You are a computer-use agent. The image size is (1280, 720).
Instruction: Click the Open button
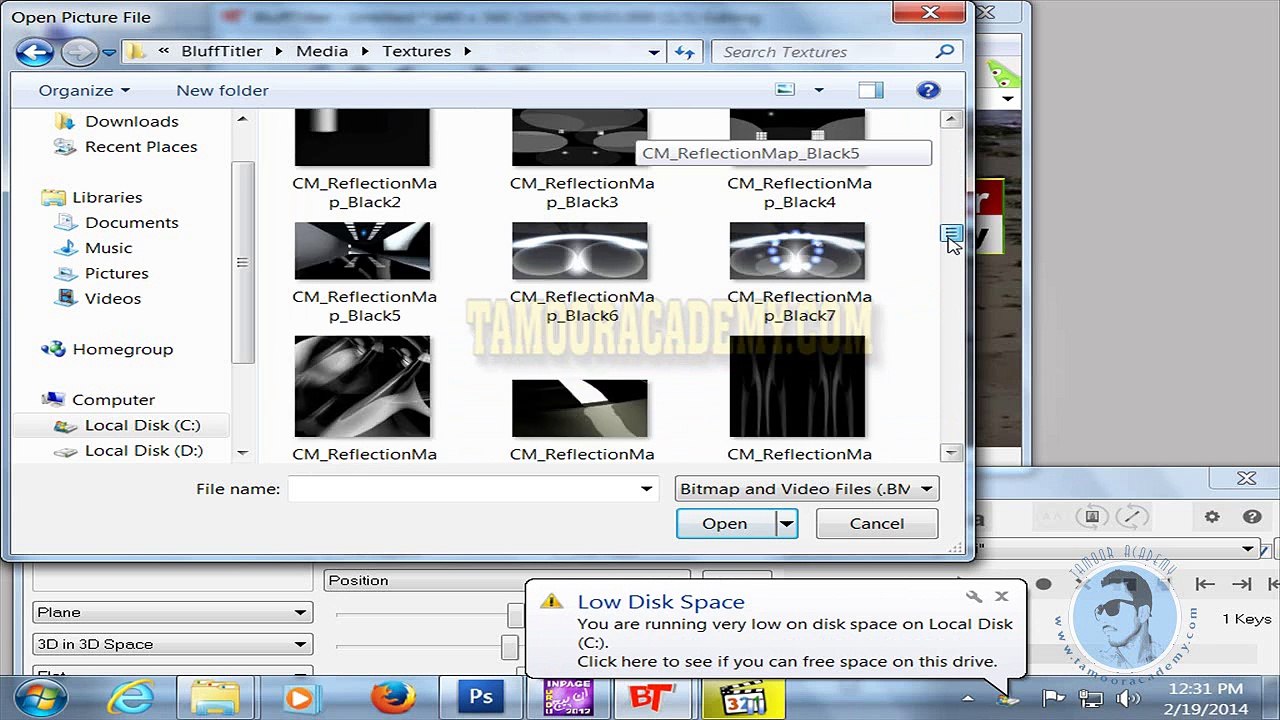[726, 524]
